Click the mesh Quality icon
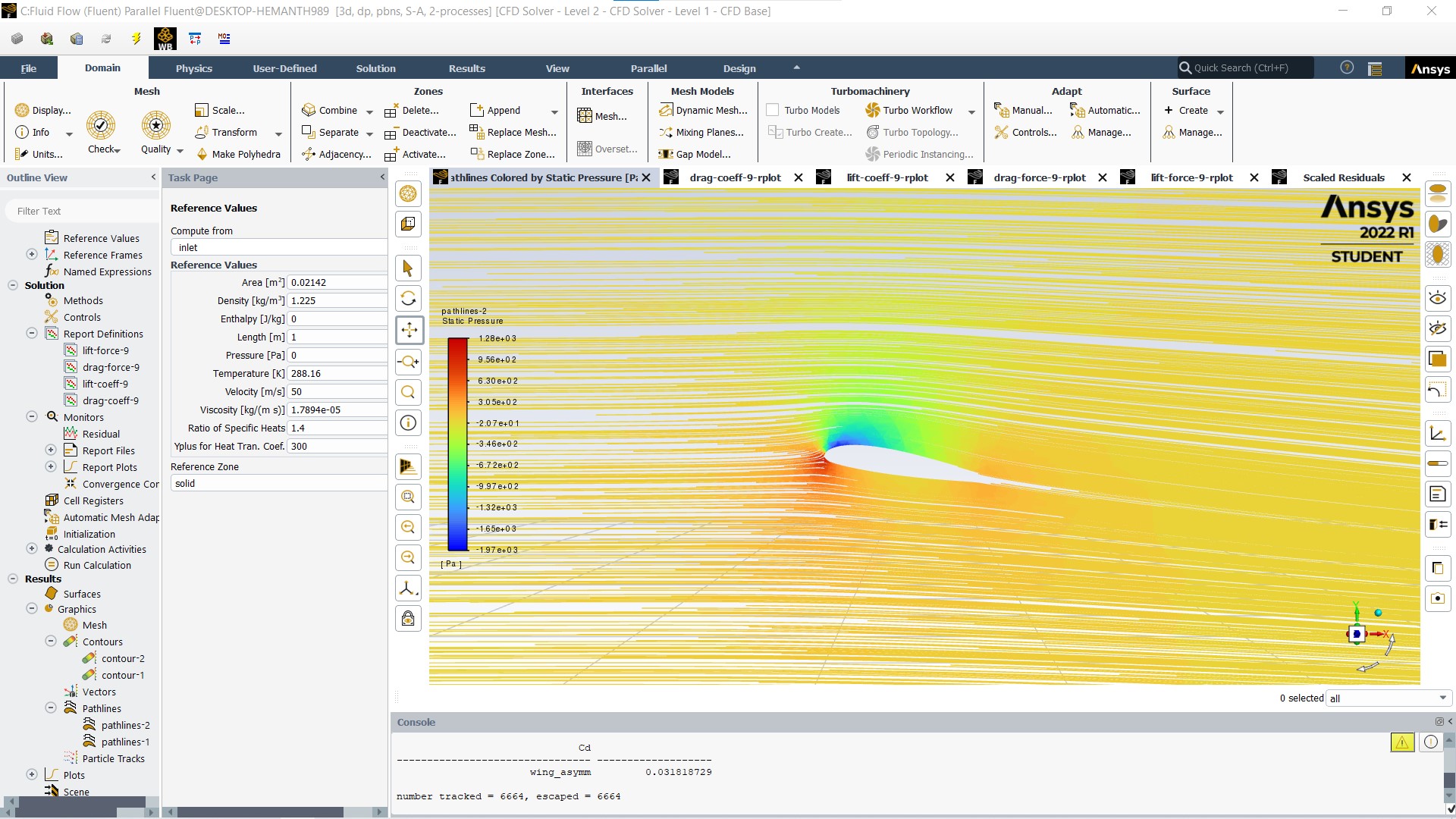 coord(155,126)
